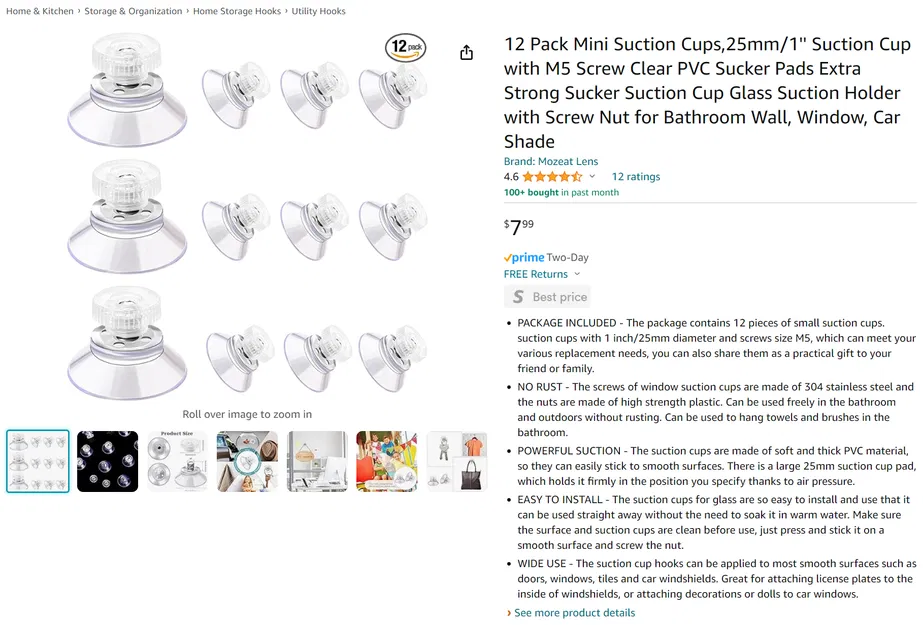Expand the FREE Returns dropdown

[x=577, y=274]
